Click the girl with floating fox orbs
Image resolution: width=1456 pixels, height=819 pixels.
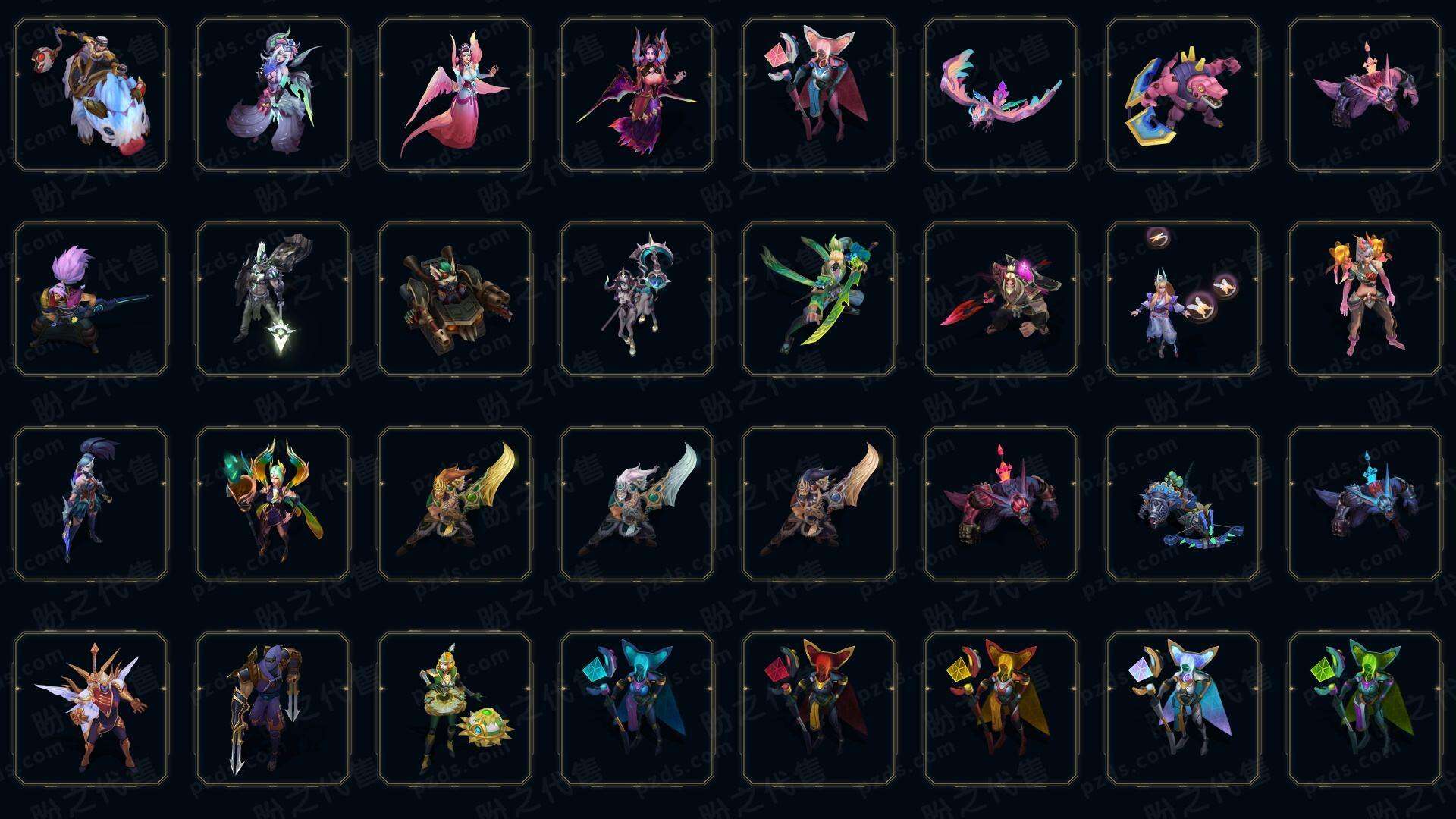point(1183,299)
